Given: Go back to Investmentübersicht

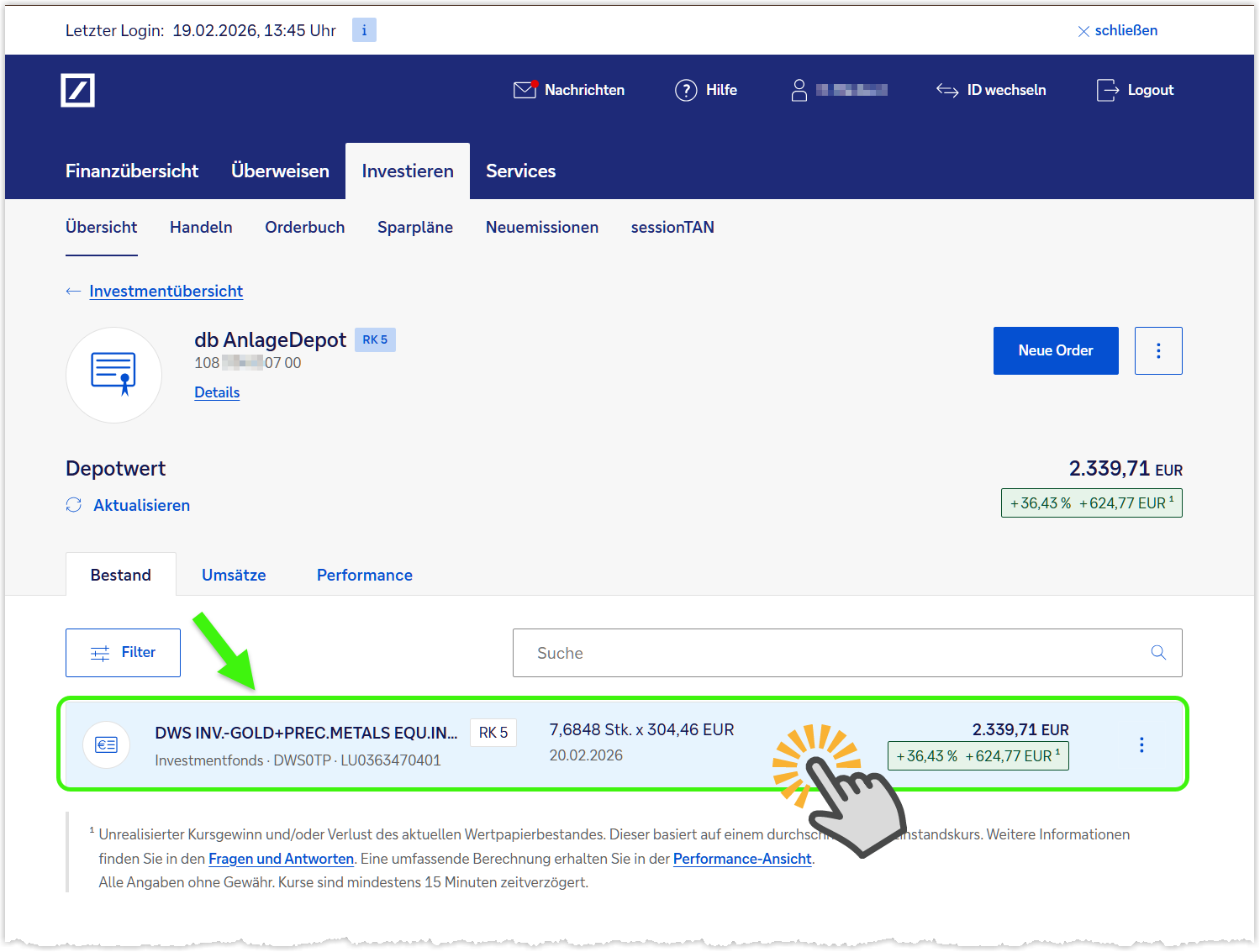Looking at the screenshot, I should click(x=166, y=292).
